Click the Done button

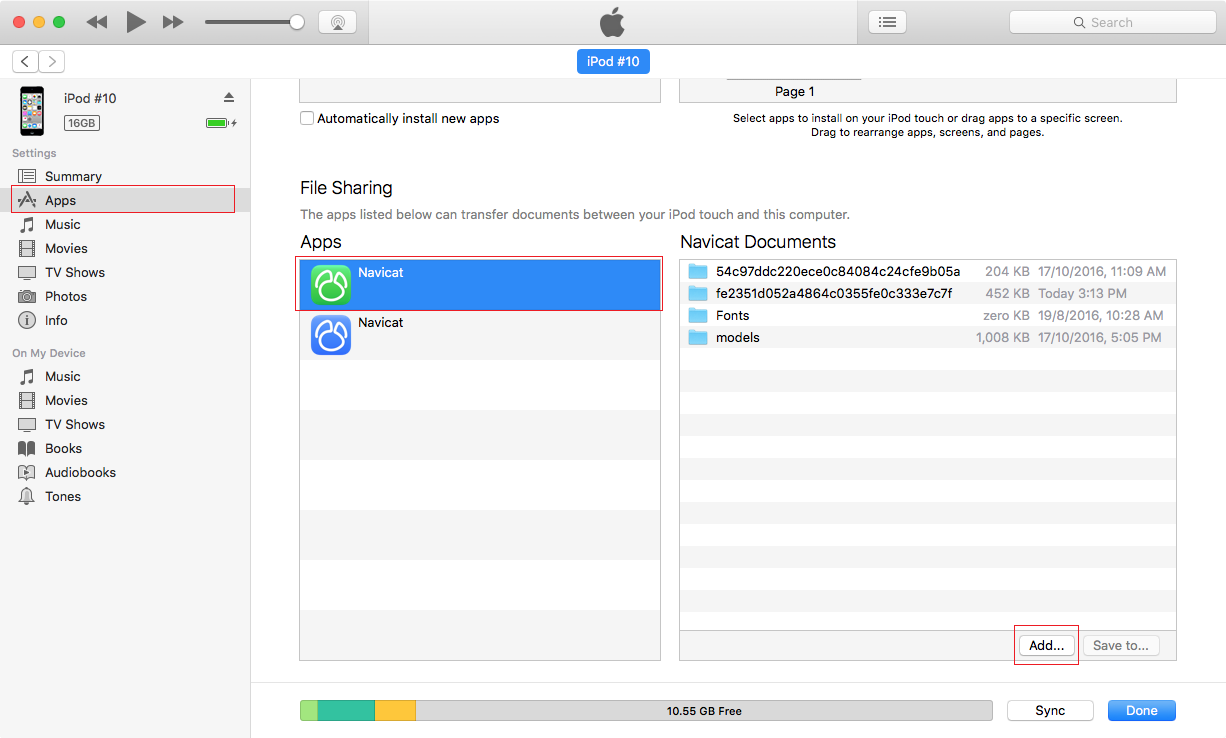pyautogui.click(x=1142, y=710)
